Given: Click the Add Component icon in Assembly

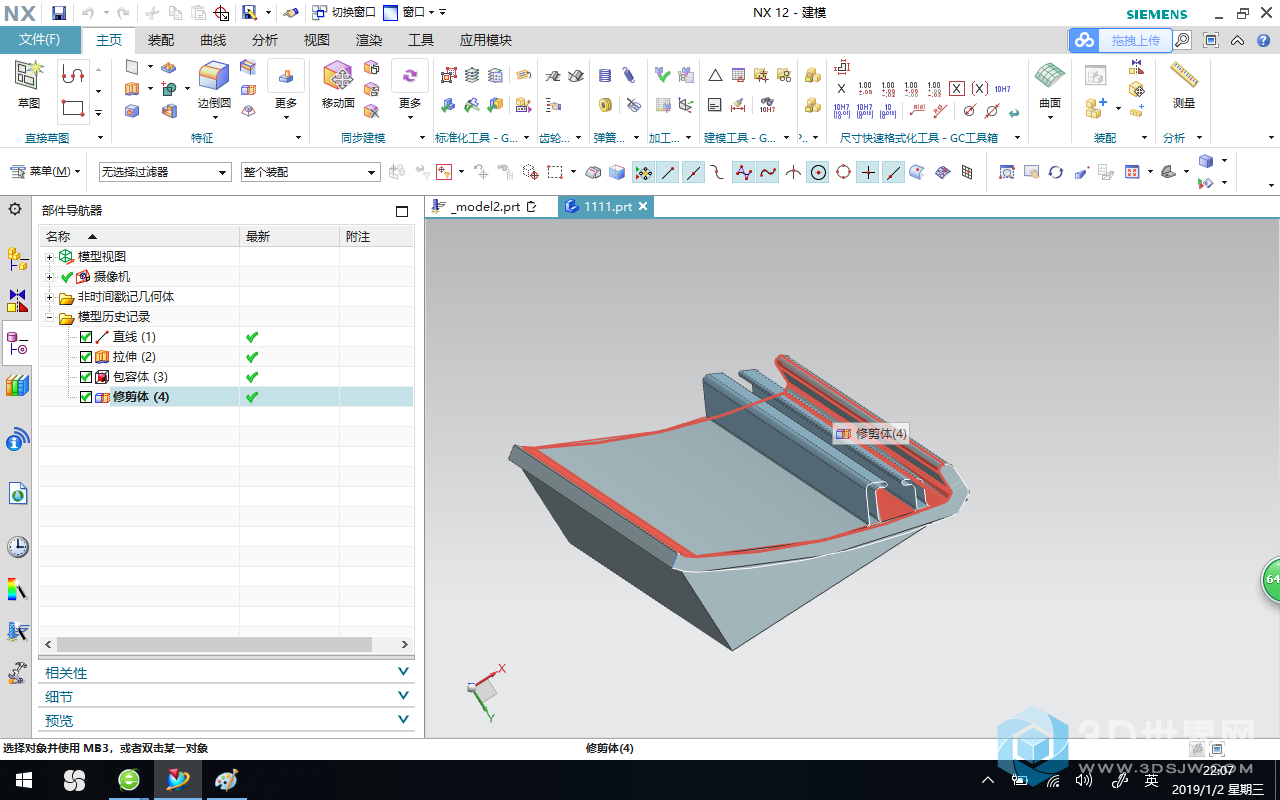Looking at the screenshot, I should click(x=1095, y=106).
